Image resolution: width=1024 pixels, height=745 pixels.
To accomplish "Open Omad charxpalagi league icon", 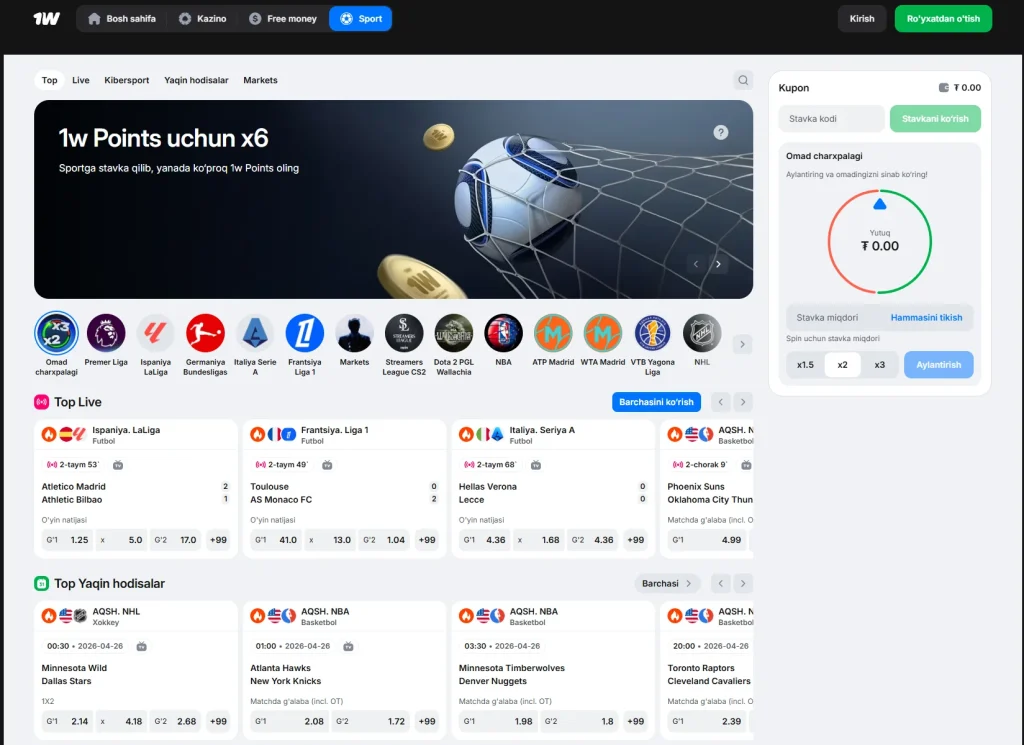I will click(x=56, y=333).
